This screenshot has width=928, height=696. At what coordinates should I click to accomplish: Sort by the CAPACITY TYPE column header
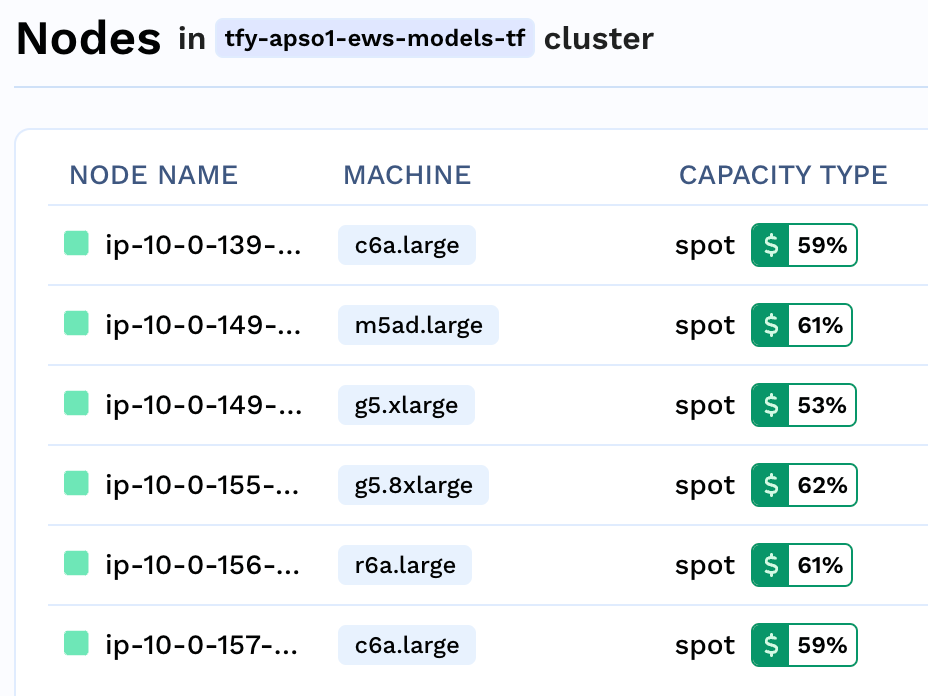[x=783, y=176]
